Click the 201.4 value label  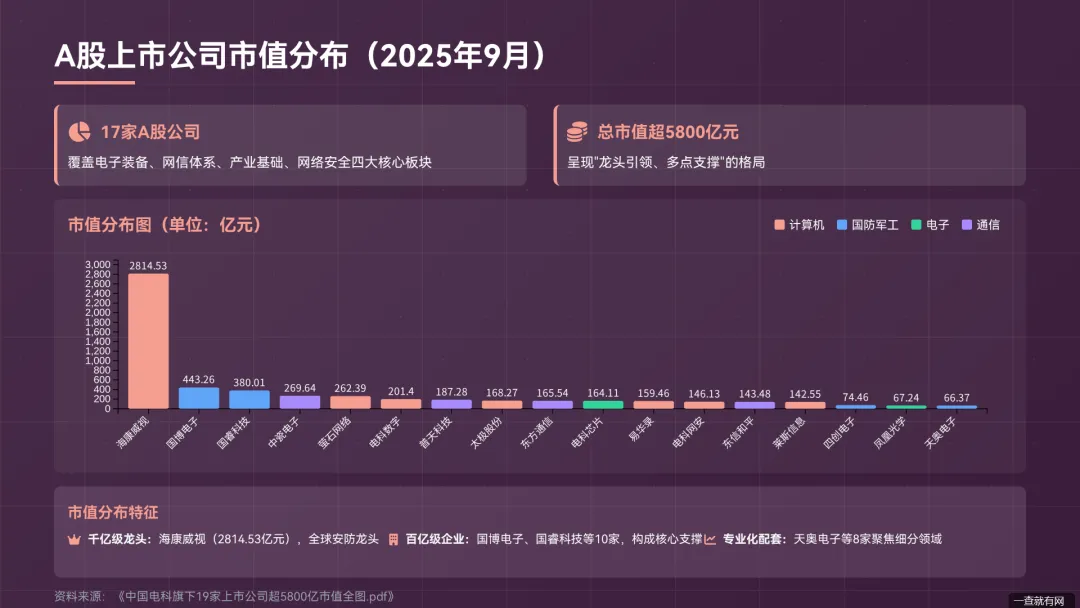pyautogui.click(x=401, y=391)
